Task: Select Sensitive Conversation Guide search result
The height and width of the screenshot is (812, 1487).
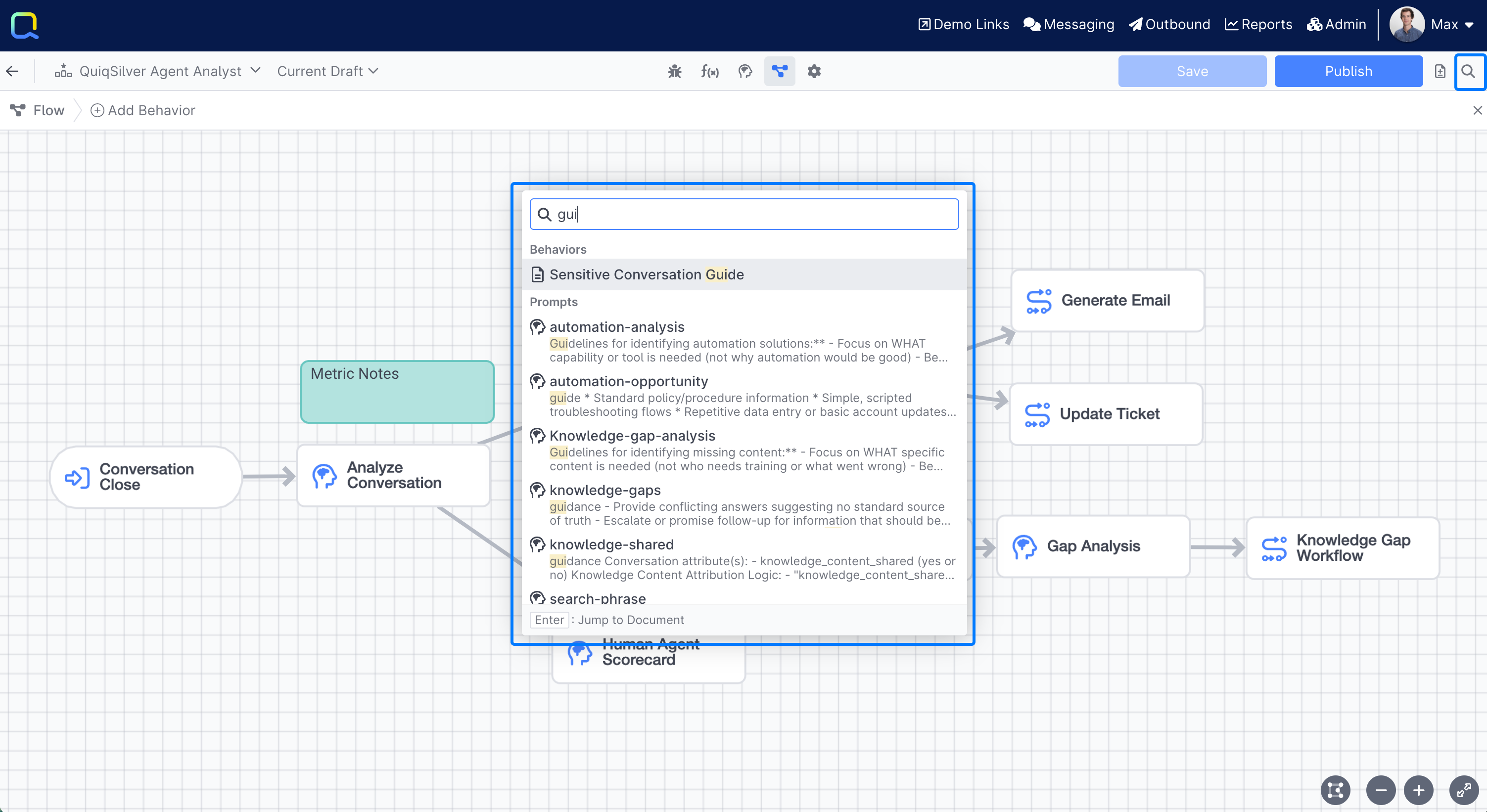Action: click(647, 274)
